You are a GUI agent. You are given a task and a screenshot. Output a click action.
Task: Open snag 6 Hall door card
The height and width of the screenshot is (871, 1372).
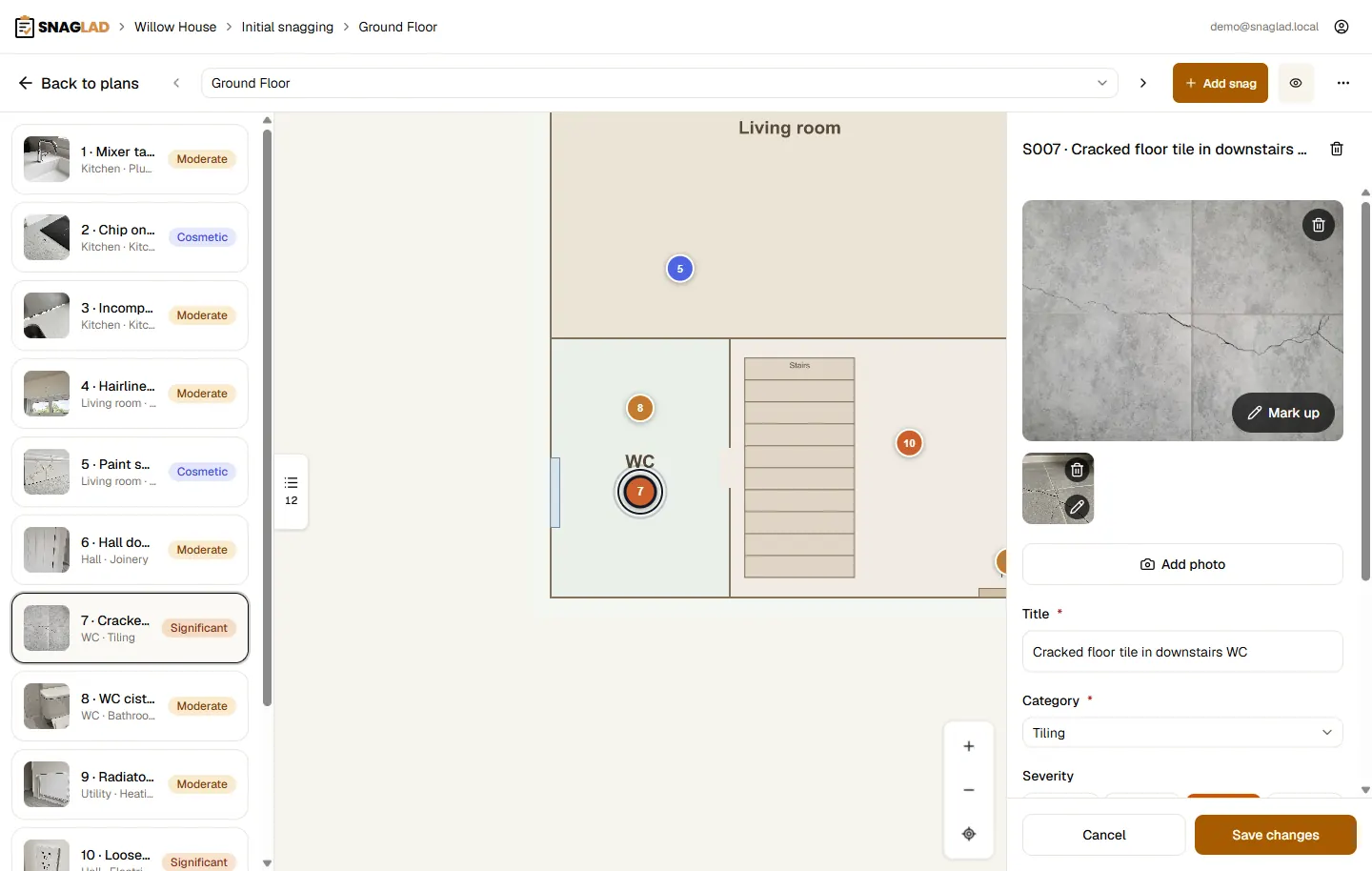point(130,550)
